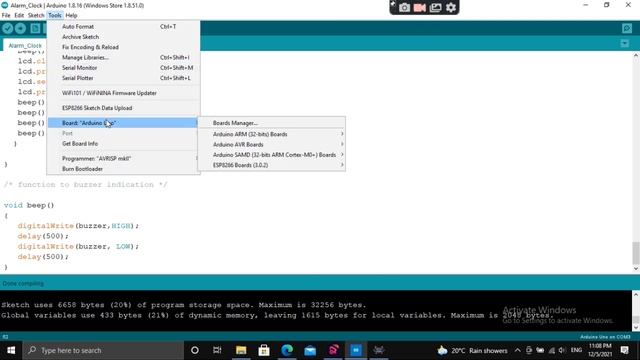Launch Microsoft Edge from the taskbar
This screenshot has height=360, width=640.
287,350
